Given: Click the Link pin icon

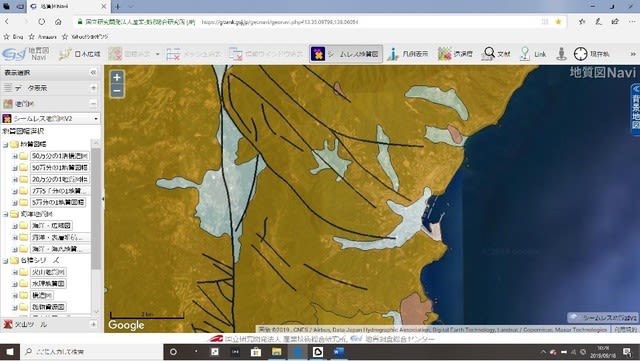Looking at the screenshot, I should pyautogui.click(x=524, y=54).
